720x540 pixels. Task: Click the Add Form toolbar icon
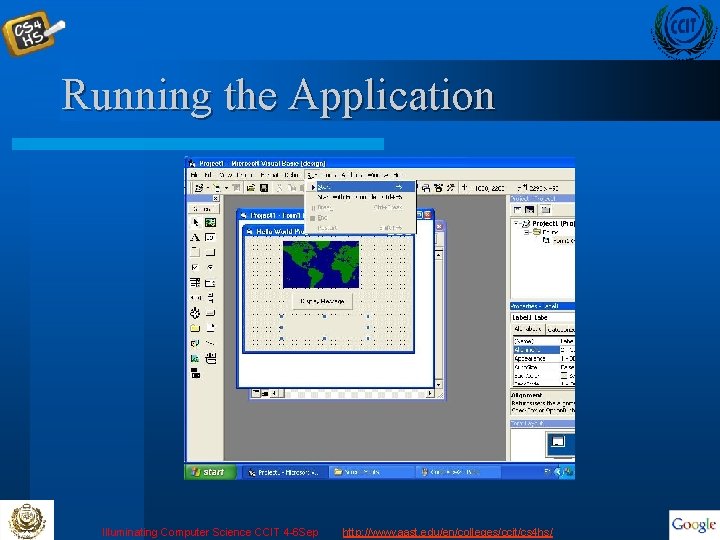[x=216, y=188]
